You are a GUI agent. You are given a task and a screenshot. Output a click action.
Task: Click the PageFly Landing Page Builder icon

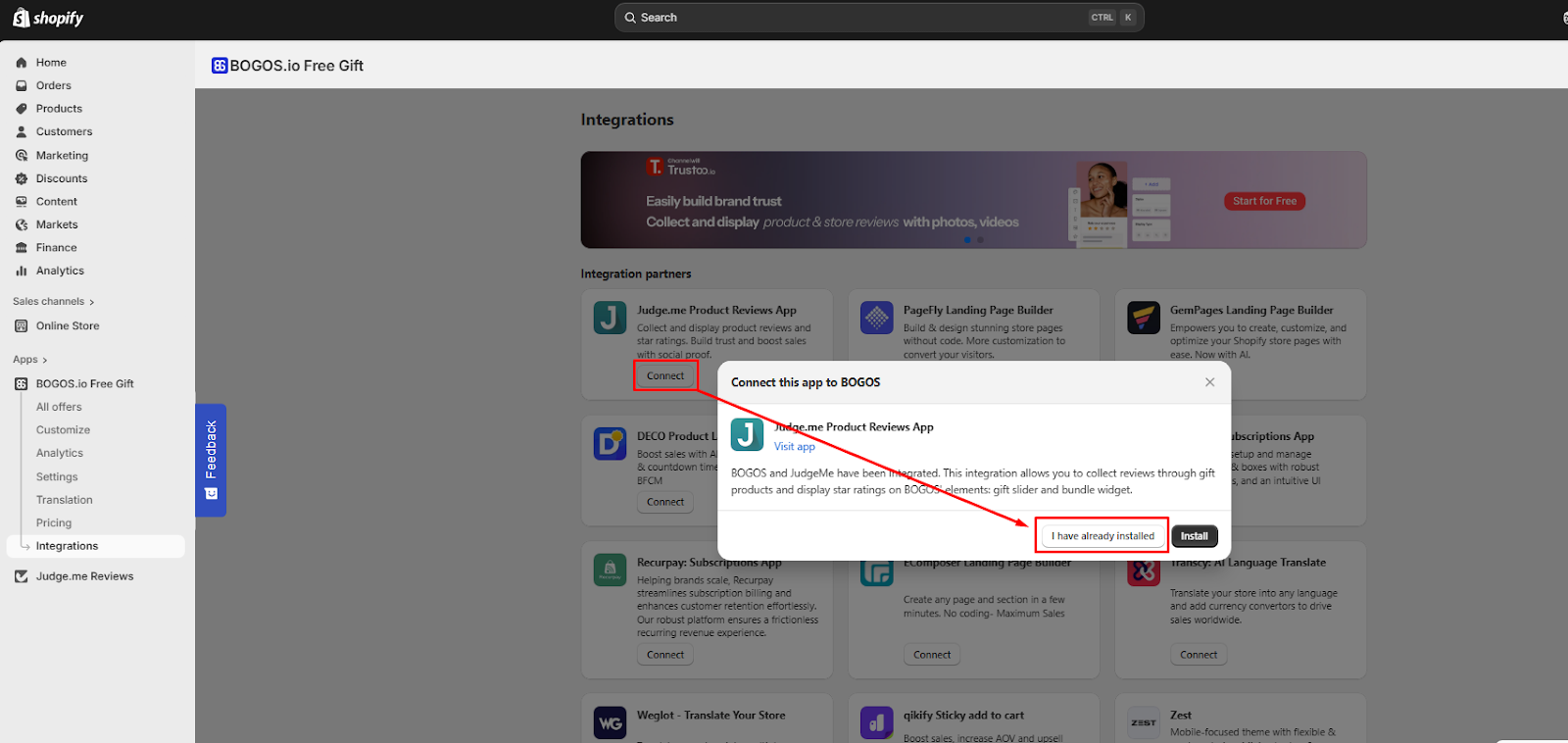pyautogui.click(x=876, y=318)
